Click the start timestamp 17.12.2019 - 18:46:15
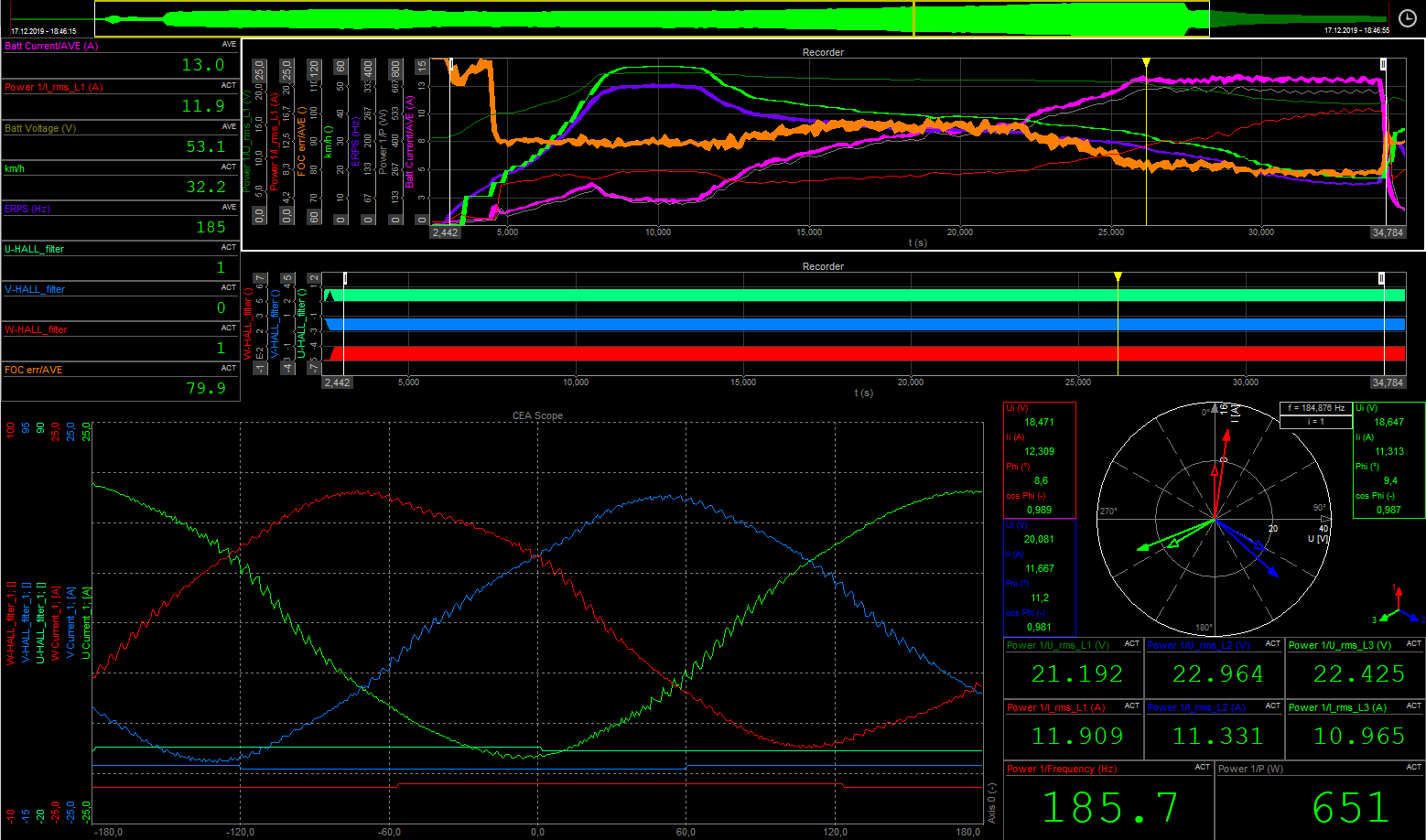Image resolution: width=1426 pixels, height=840 pixels. (44, 31)
